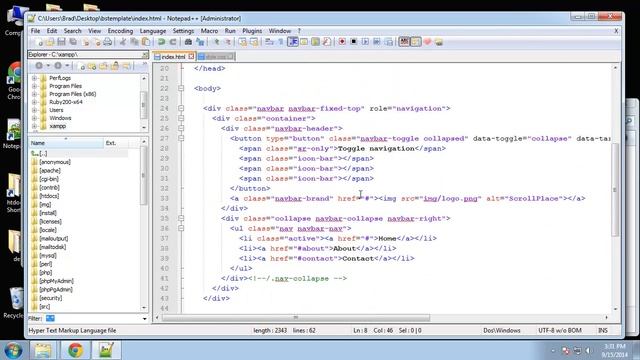Collapse the fold marker at line 24

tap(181, 108)
